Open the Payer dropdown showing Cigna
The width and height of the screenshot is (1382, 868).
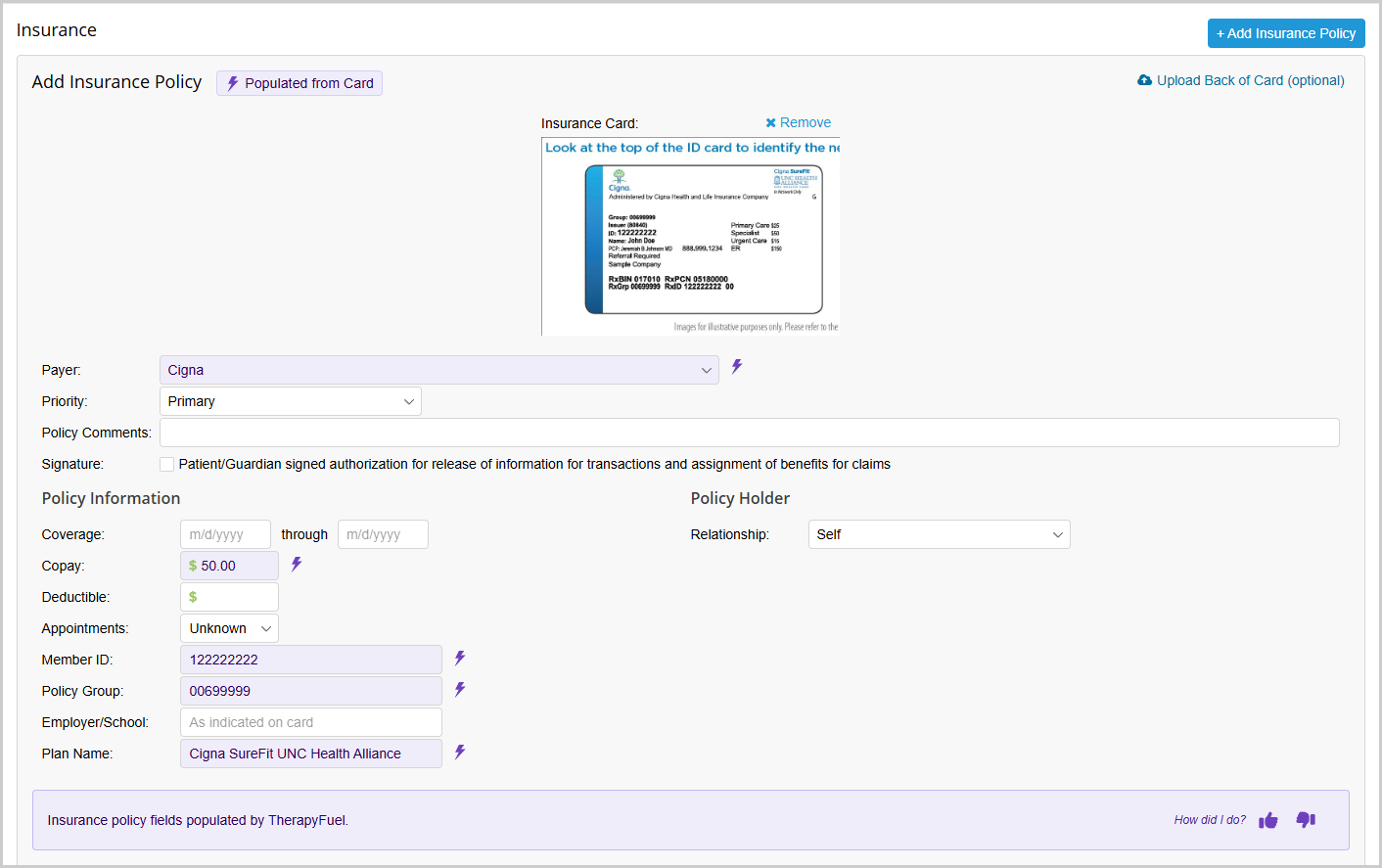click(439, 370)
